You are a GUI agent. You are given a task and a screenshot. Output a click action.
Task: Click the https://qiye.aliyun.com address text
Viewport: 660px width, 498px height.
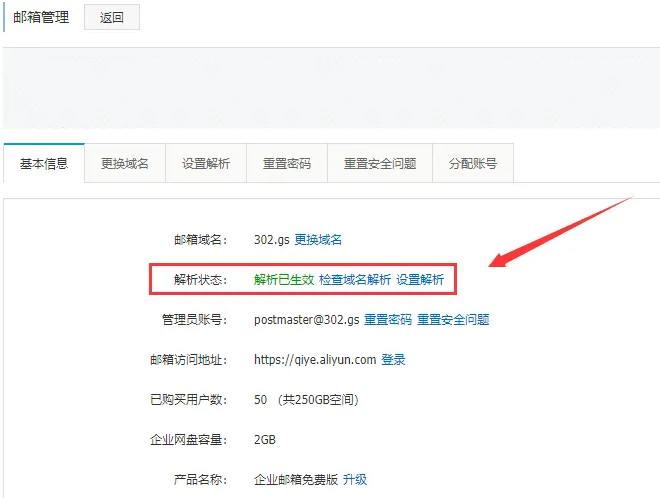(315, 360)
